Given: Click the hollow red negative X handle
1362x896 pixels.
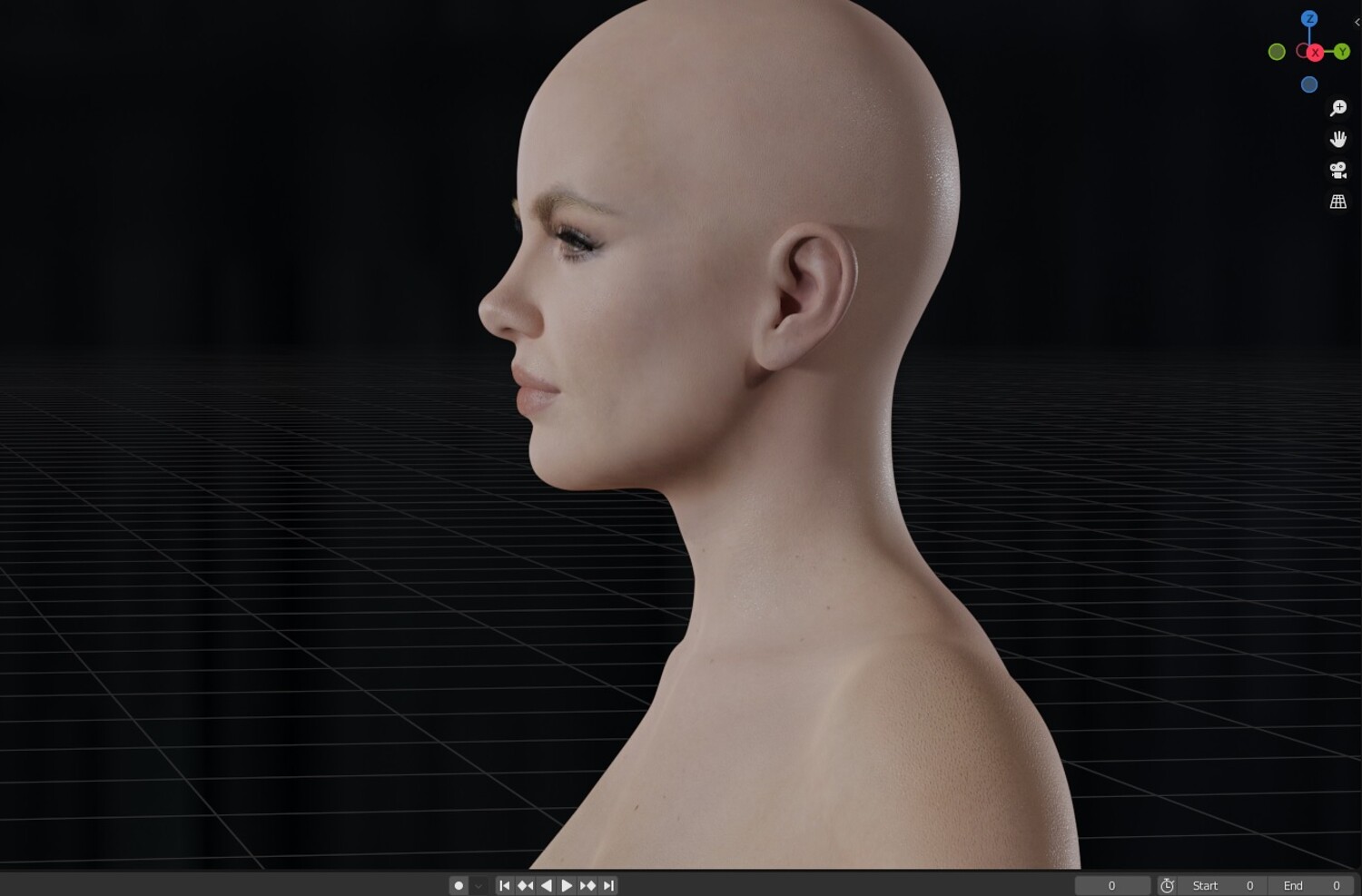Looking at the screenshot, I should (1303, 51).
